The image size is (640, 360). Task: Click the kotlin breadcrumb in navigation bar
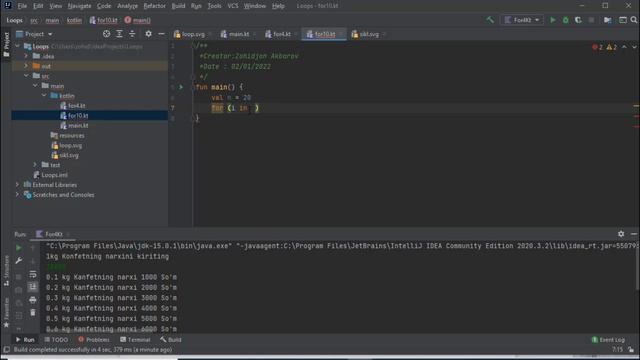click(74, 20)
